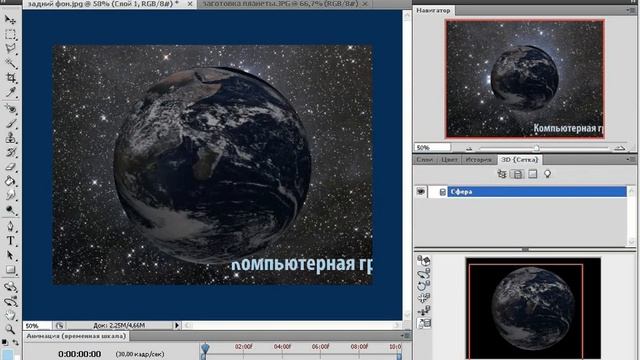Open the Навигатор panel tab

pos(433,10)
